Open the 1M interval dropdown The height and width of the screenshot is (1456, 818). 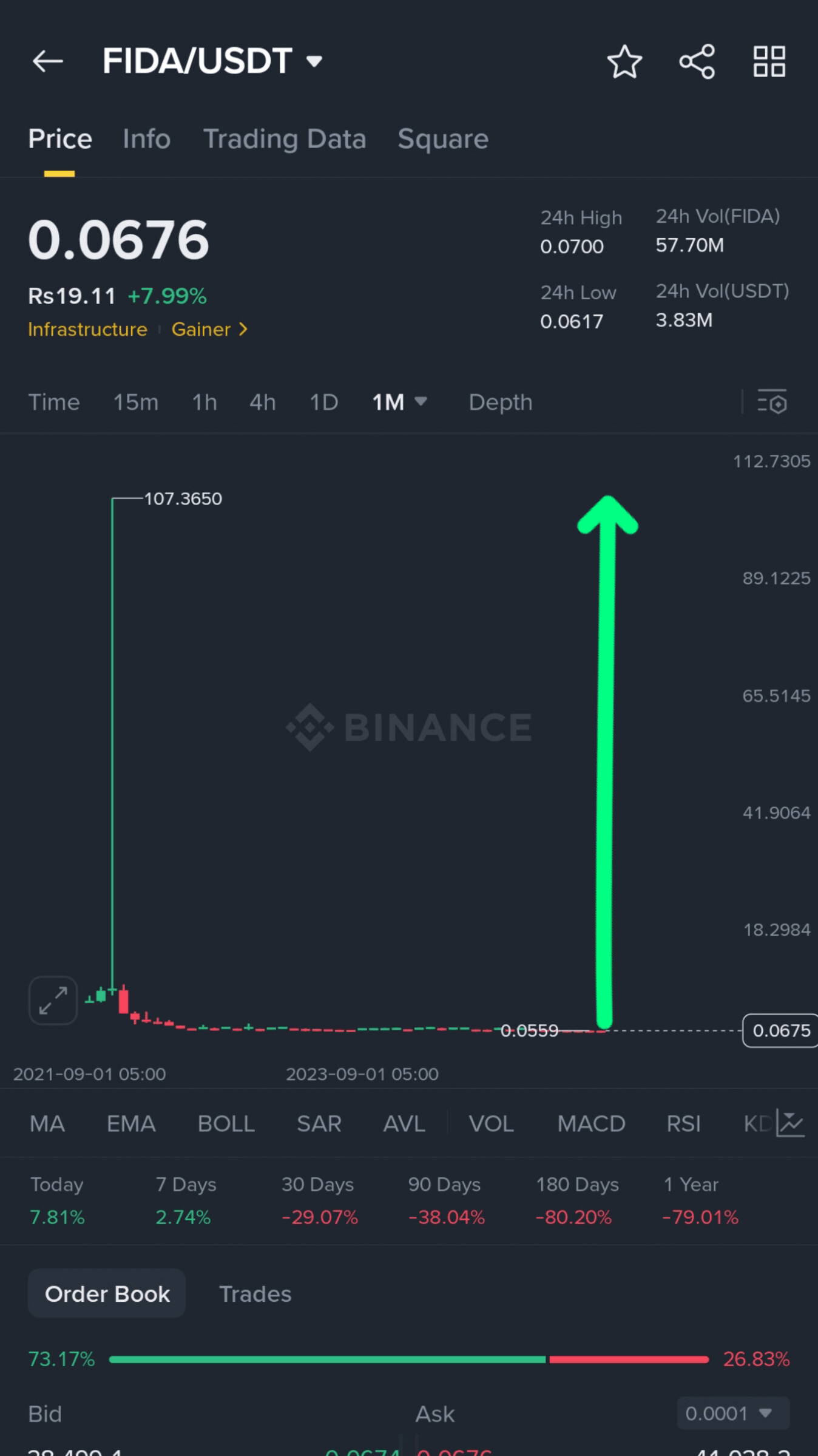400,402
